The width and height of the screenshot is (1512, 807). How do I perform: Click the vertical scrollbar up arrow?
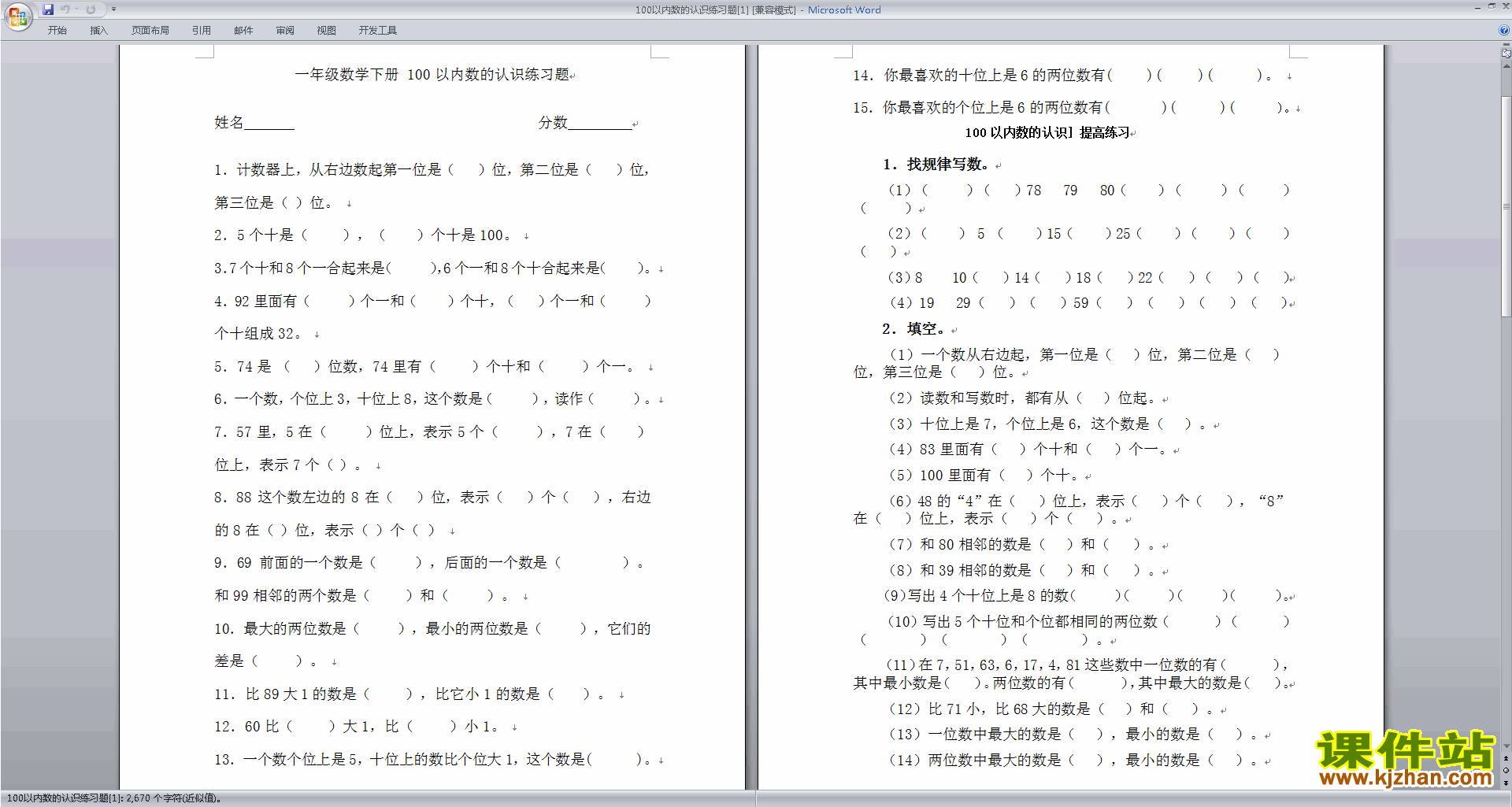(1506, 66)
